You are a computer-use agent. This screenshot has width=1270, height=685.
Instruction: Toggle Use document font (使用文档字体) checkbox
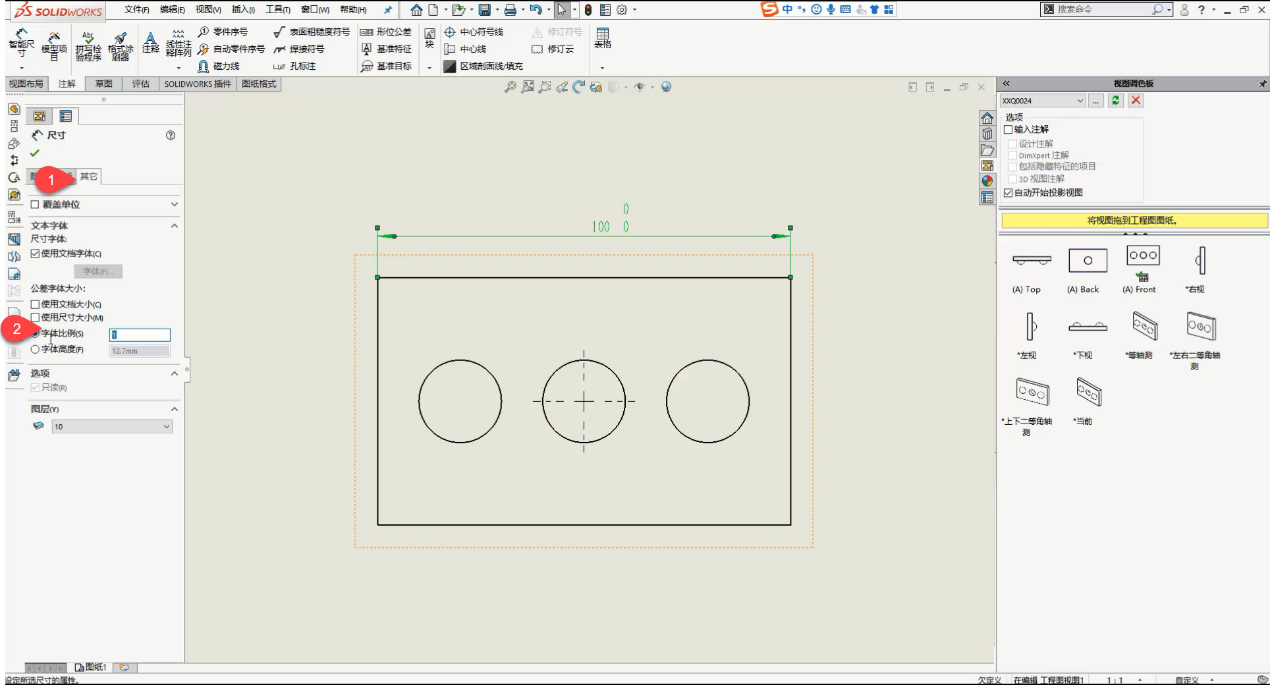pos(35,254)
